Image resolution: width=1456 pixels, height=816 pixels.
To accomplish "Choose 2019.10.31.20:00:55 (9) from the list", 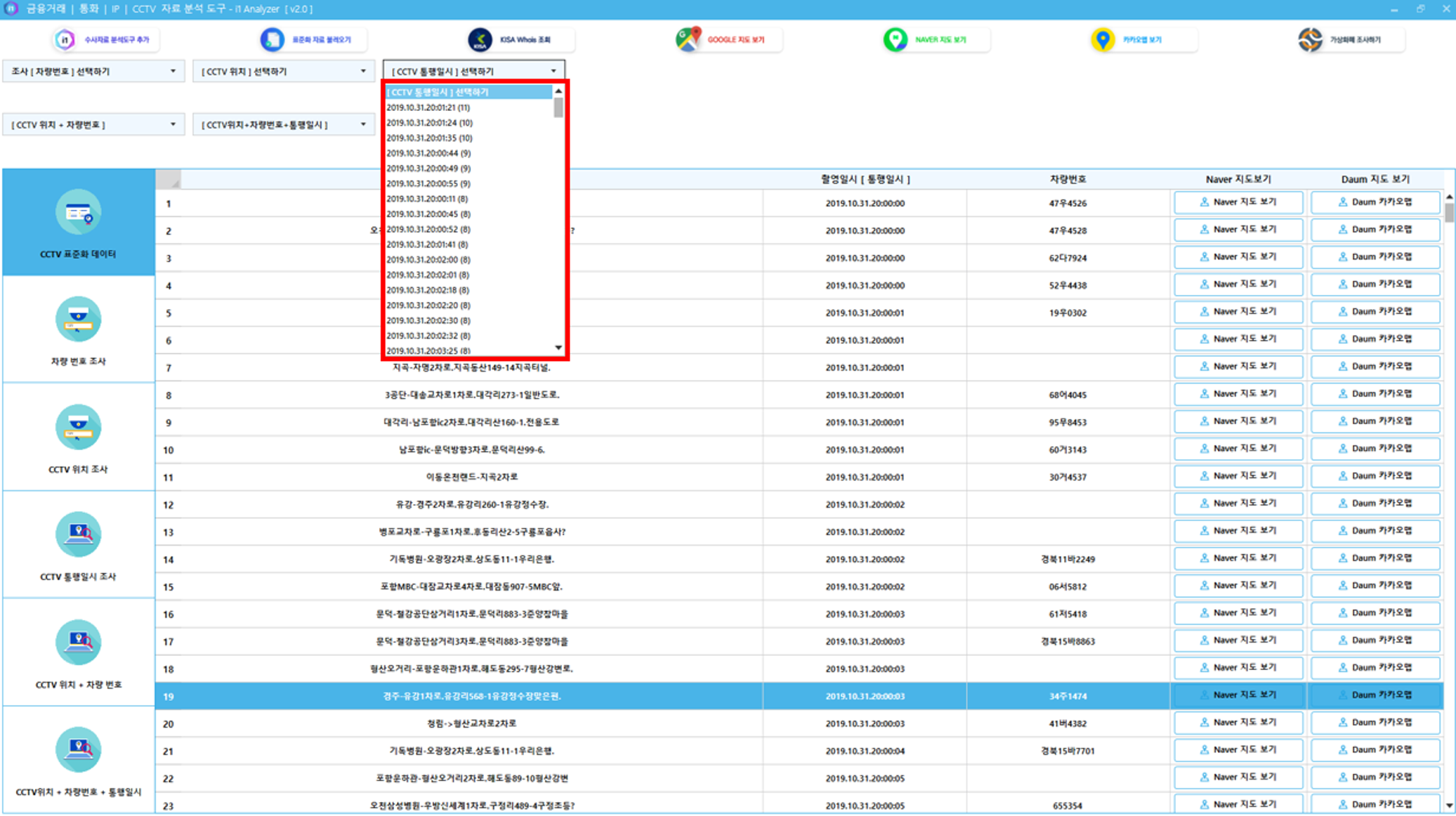I will [468, 183].
